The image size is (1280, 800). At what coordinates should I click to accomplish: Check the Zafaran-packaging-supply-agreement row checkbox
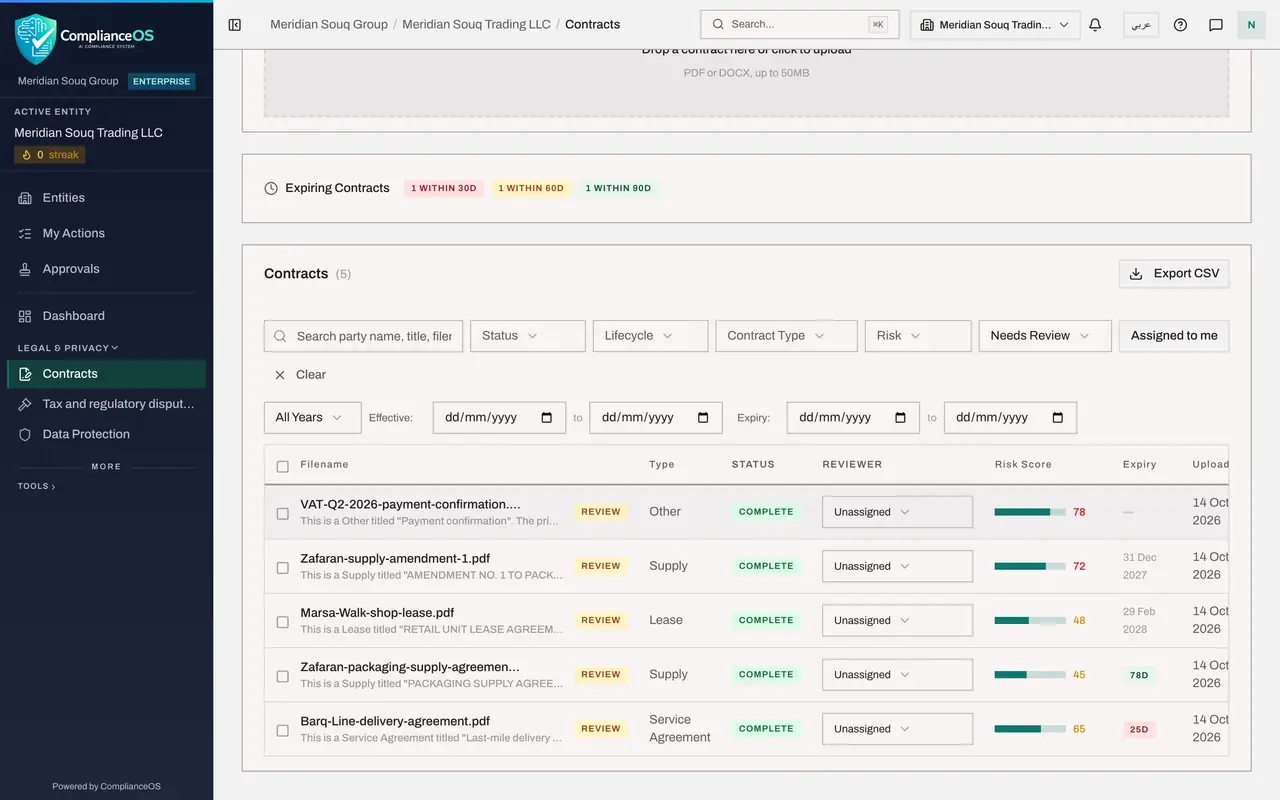[x=282, y=676]
